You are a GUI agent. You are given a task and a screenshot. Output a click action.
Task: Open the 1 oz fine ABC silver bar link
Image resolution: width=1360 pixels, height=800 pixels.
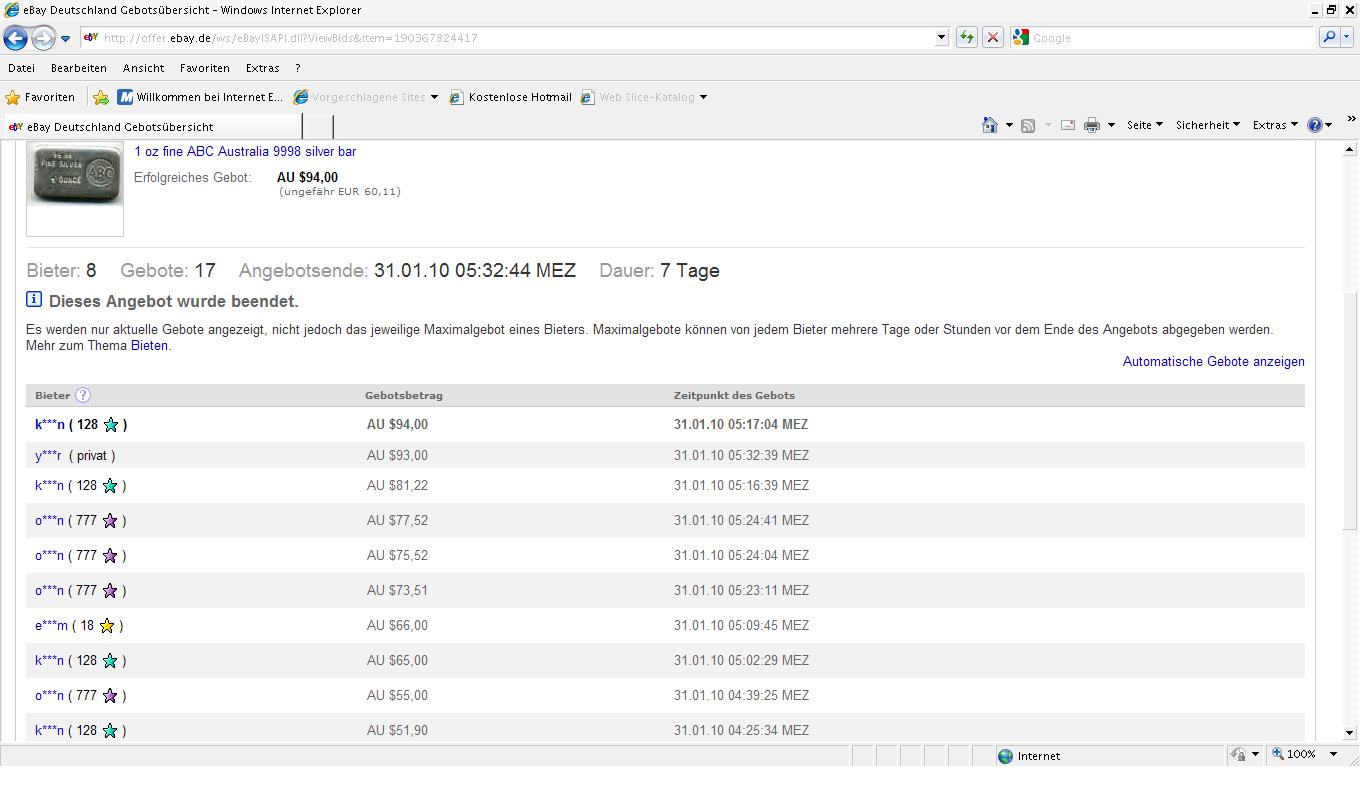[245, 152]
